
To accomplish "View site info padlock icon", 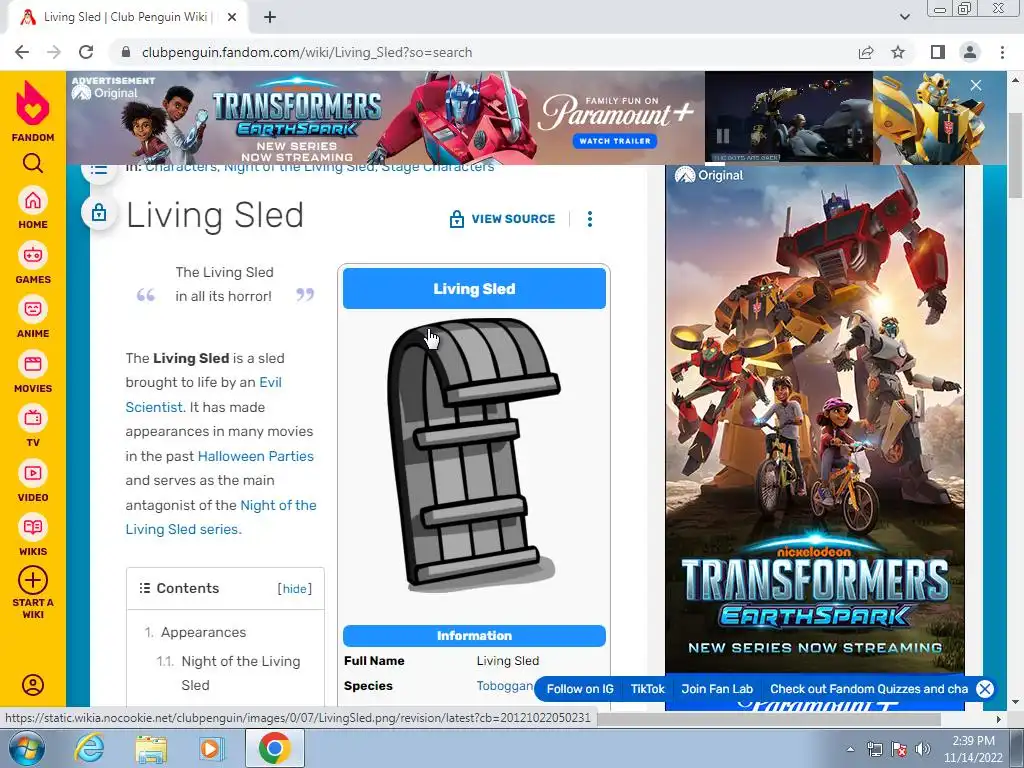I will [127, 52].
